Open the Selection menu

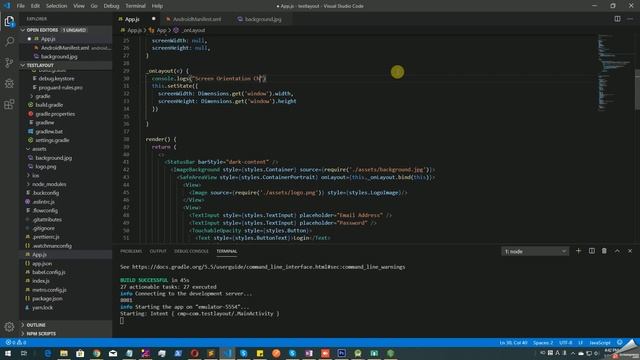[x=56, y=6]
